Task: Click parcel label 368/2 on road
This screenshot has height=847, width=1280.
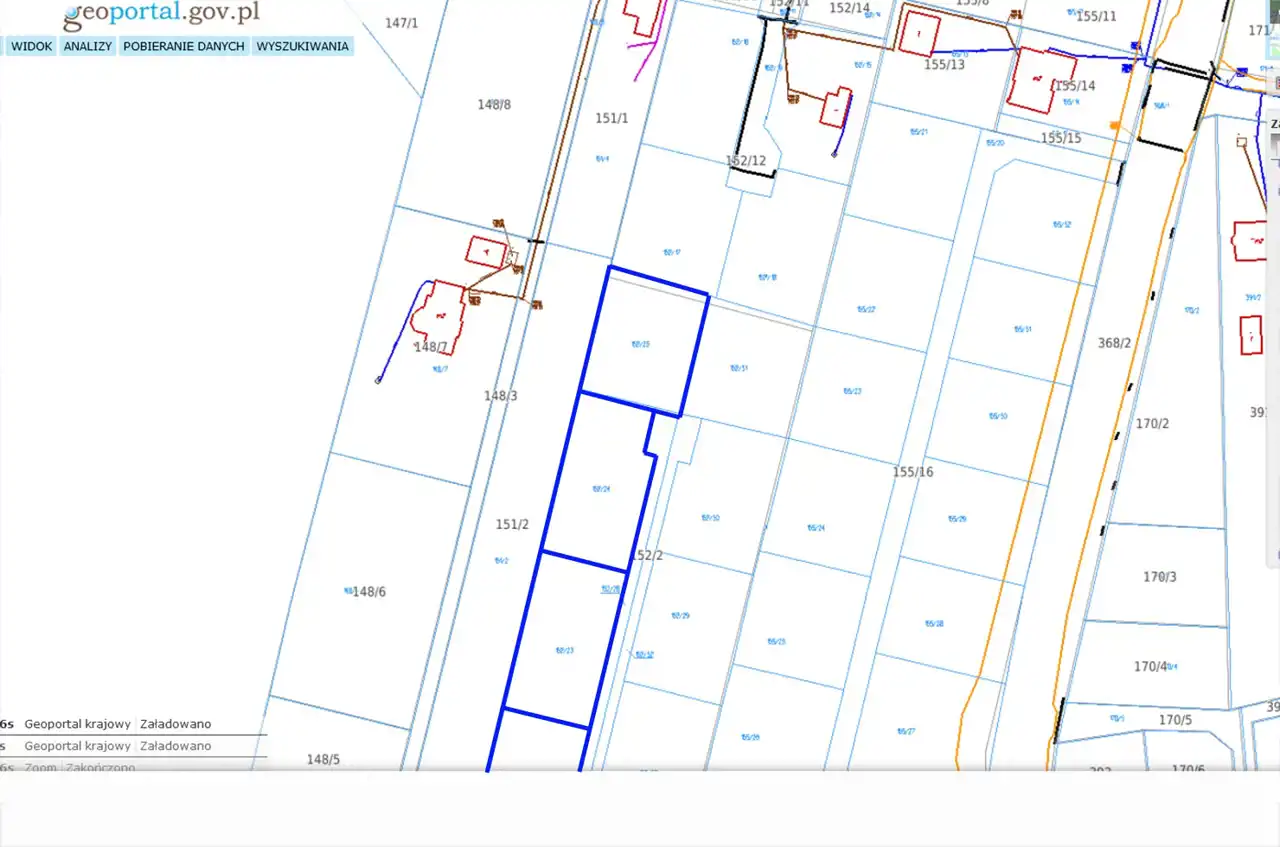Action: [x=1114, y=343]
